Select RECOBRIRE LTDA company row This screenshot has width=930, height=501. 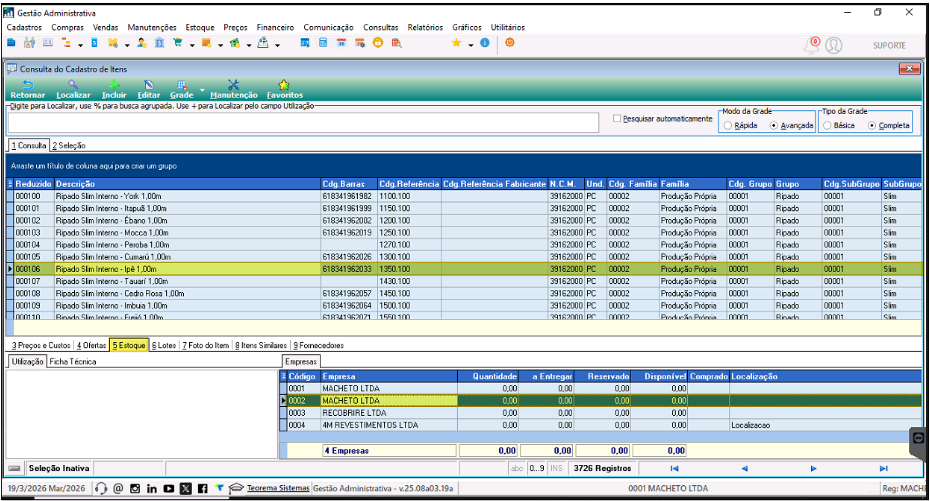(601, 413)
